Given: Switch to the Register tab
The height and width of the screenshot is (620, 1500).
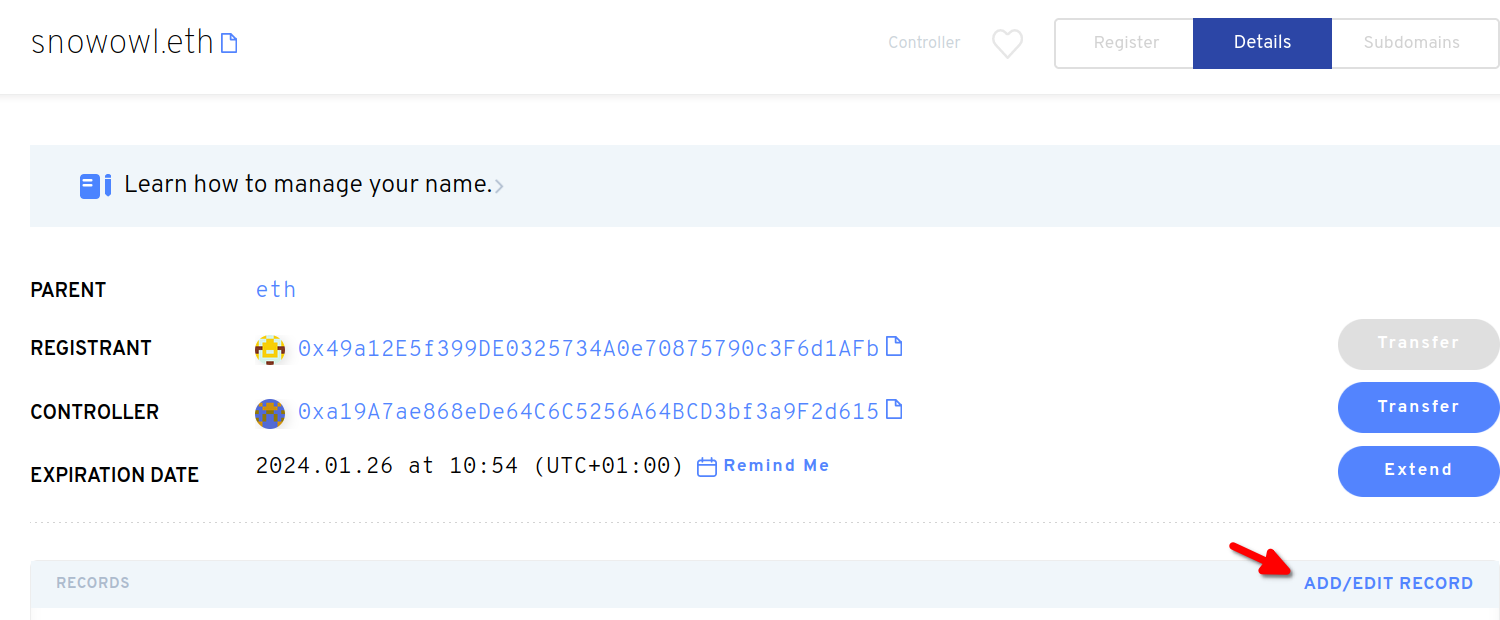Looking at the screenshot, I should (x=1125, y=43).
